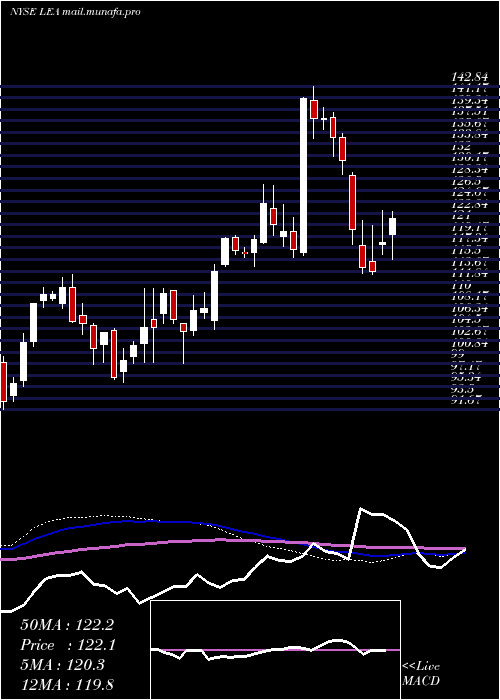Image resolution: width=500 pixels, height=700 pixels.
Task: Click the 99 price axis label
Action: (x=459, y=355)
